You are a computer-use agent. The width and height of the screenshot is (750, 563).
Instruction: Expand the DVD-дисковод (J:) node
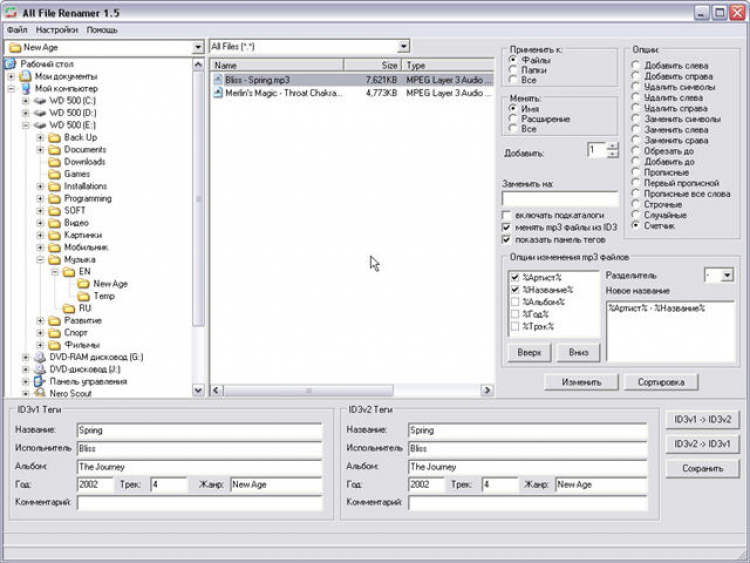pos(26,369)
